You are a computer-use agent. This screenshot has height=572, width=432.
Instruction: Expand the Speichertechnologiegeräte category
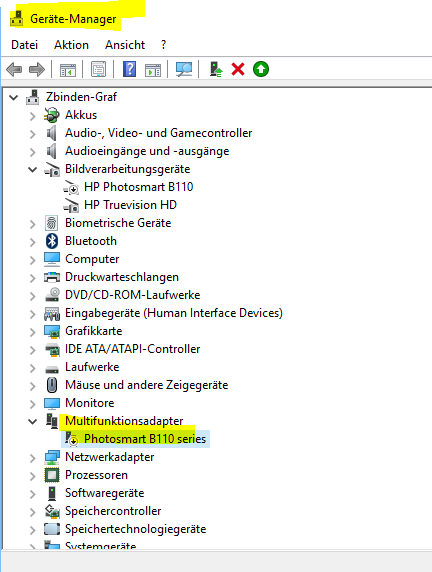click(32, 530)
